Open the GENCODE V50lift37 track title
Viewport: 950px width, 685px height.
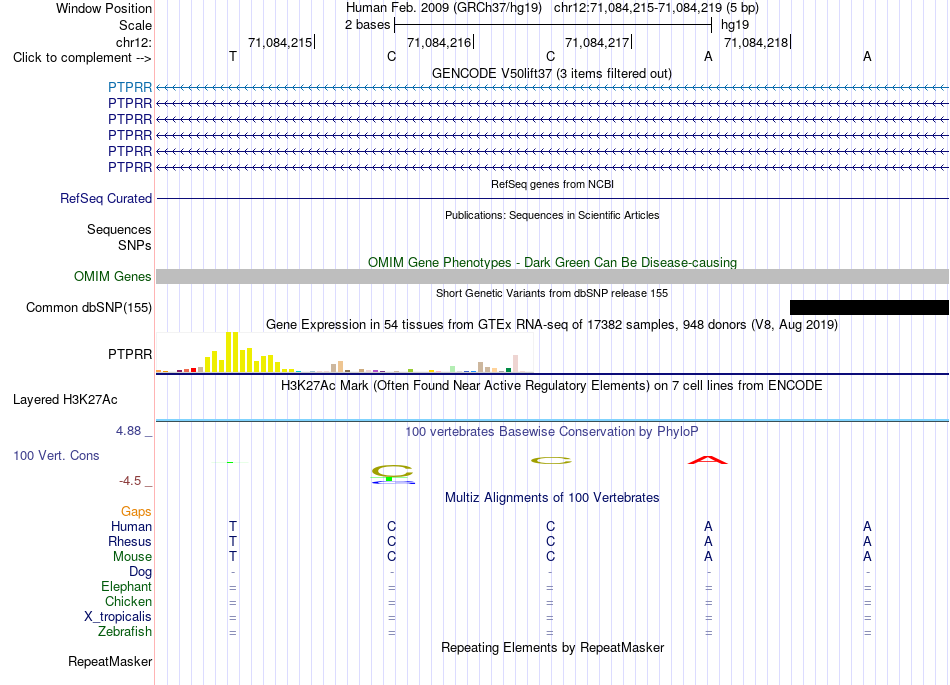551,73
